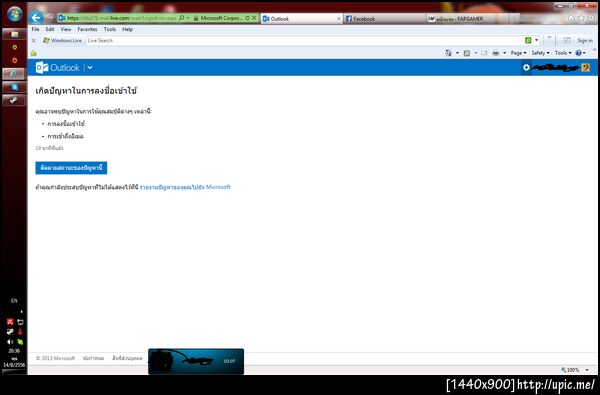The image size is (600, 395).
Task: Expand the Live Search options dropdown arrow
Action: tap(536, 40)
